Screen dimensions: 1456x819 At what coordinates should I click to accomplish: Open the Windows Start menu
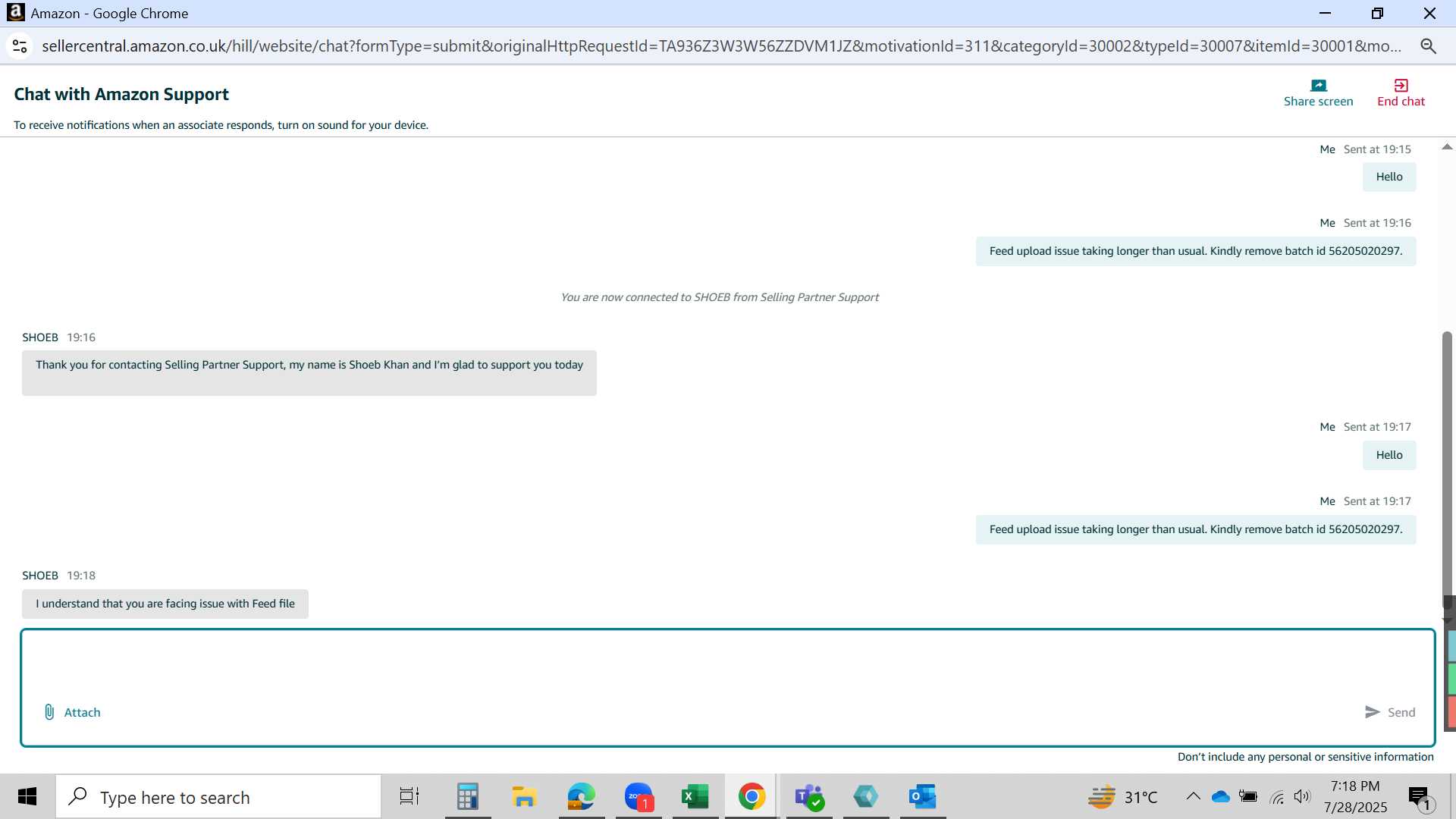(27, 796)
